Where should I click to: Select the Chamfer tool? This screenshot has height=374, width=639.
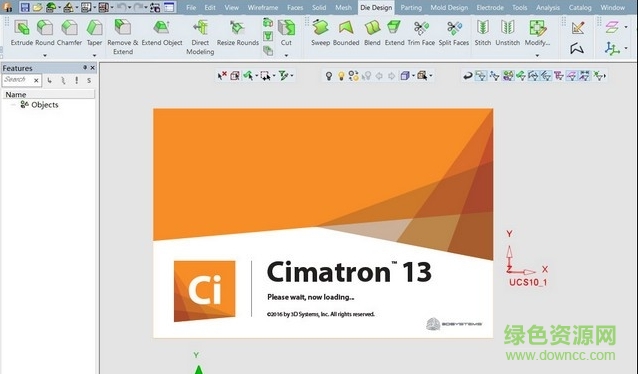[69, 33]
